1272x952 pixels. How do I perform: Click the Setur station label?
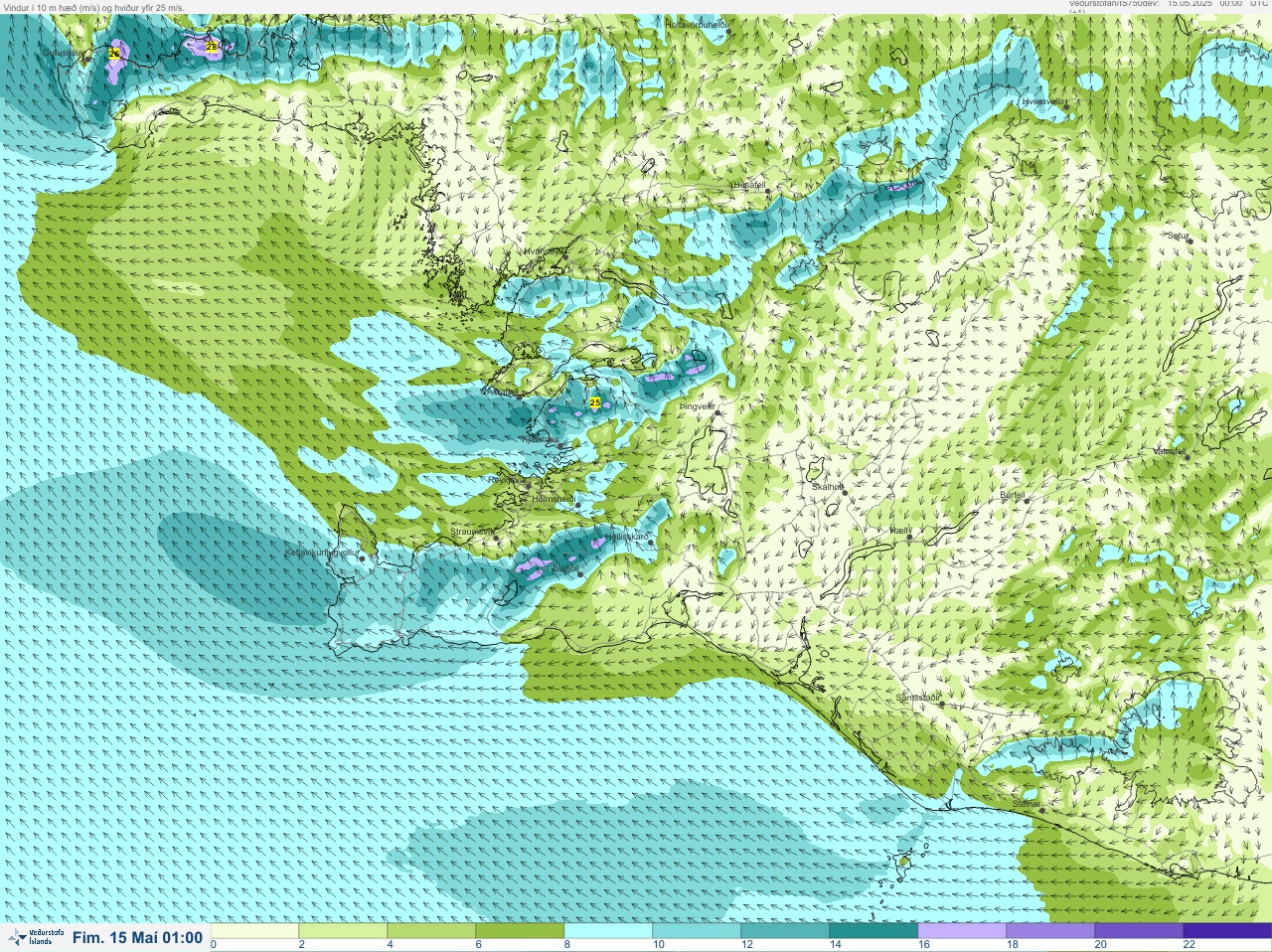coord(1178,236)
